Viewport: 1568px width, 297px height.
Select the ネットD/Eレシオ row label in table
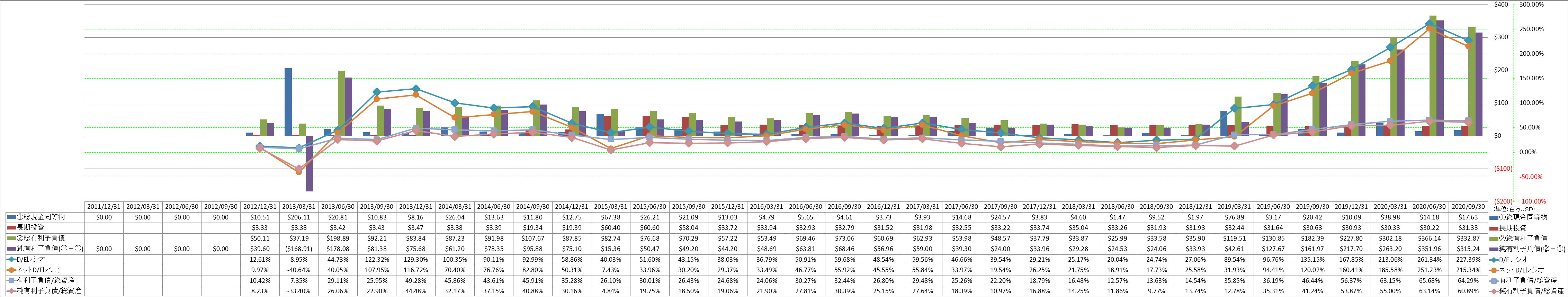coord(39,270)
